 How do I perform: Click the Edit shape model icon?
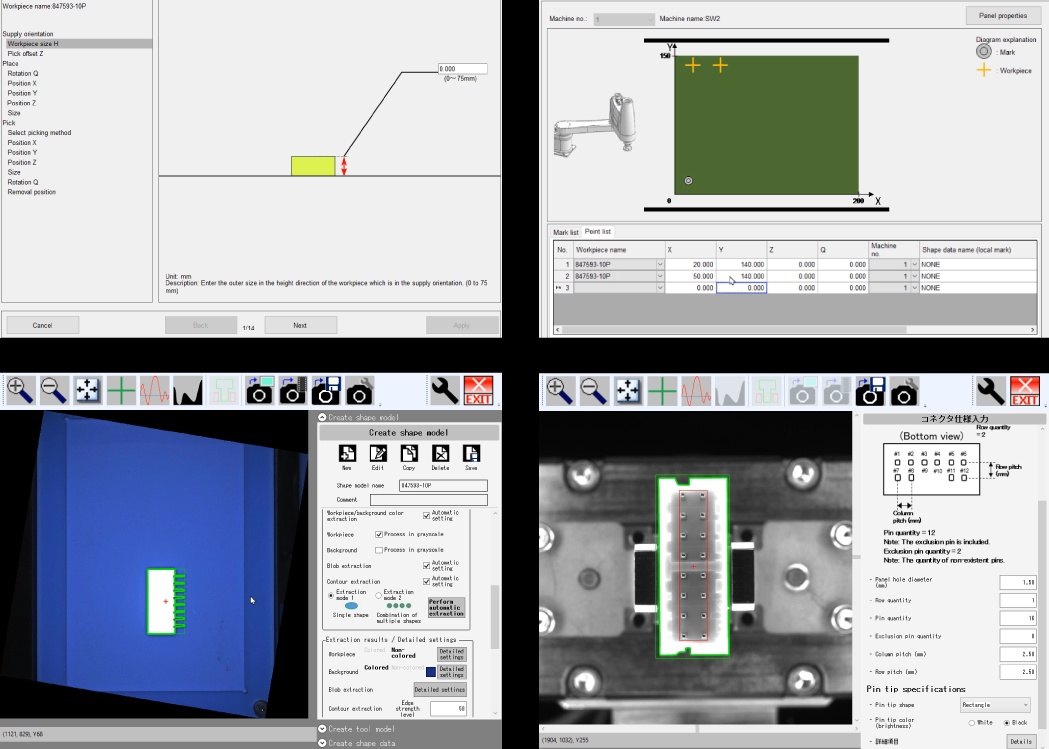(377, 454)
